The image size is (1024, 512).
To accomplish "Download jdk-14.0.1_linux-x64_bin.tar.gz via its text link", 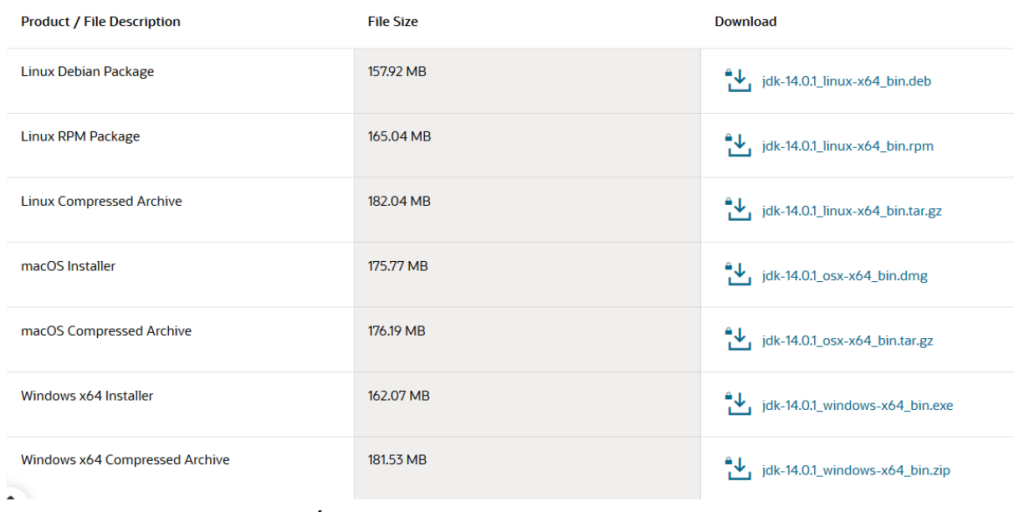I will 851,211.
